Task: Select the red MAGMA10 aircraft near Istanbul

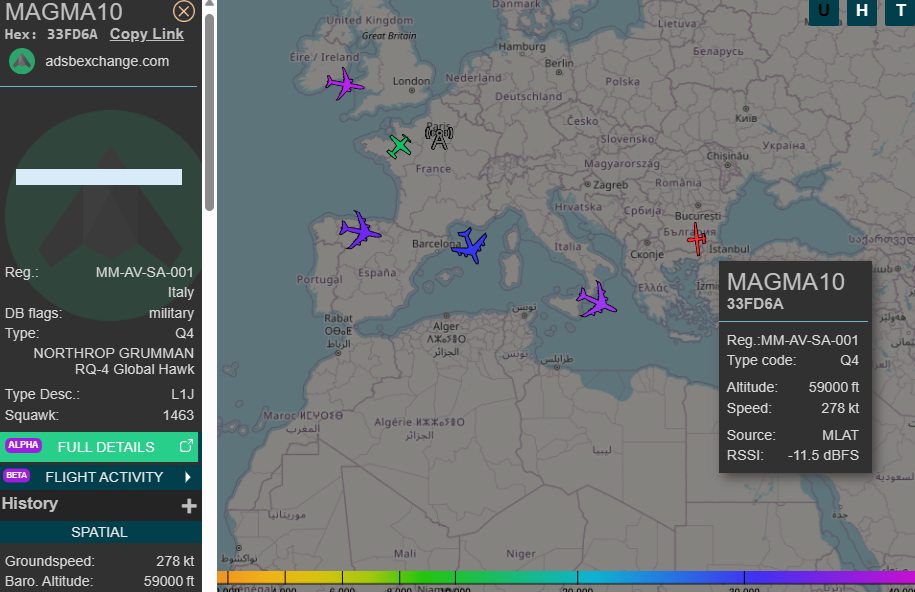Action: (697, 239)
